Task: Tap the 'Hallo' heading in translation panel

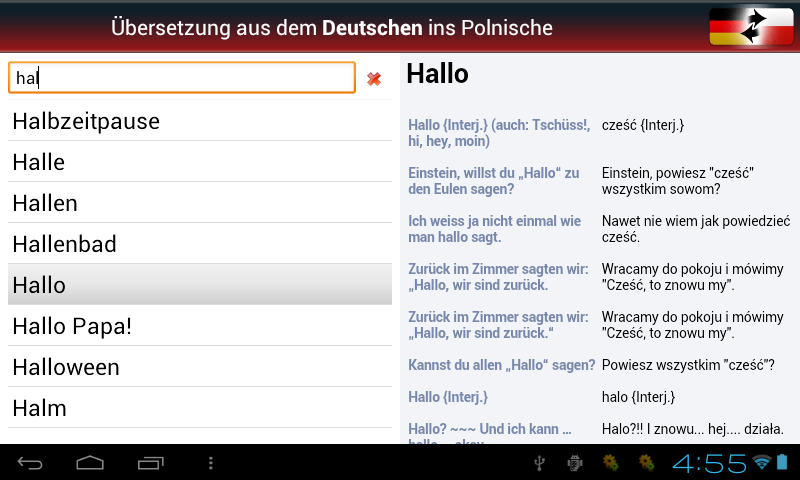Action: click(437, 73)
